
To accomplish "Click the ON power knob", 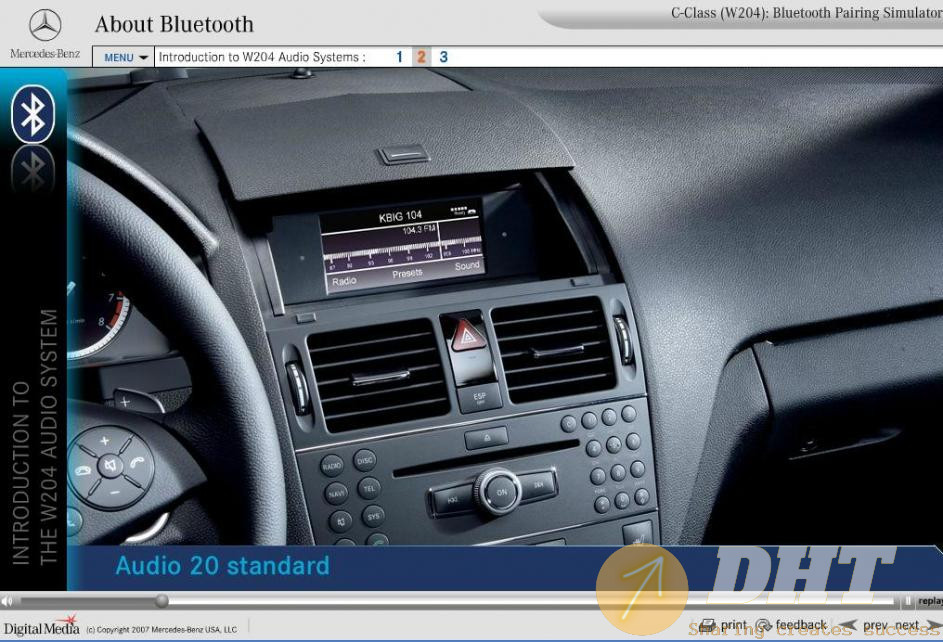I will click(x=501, y=491).
